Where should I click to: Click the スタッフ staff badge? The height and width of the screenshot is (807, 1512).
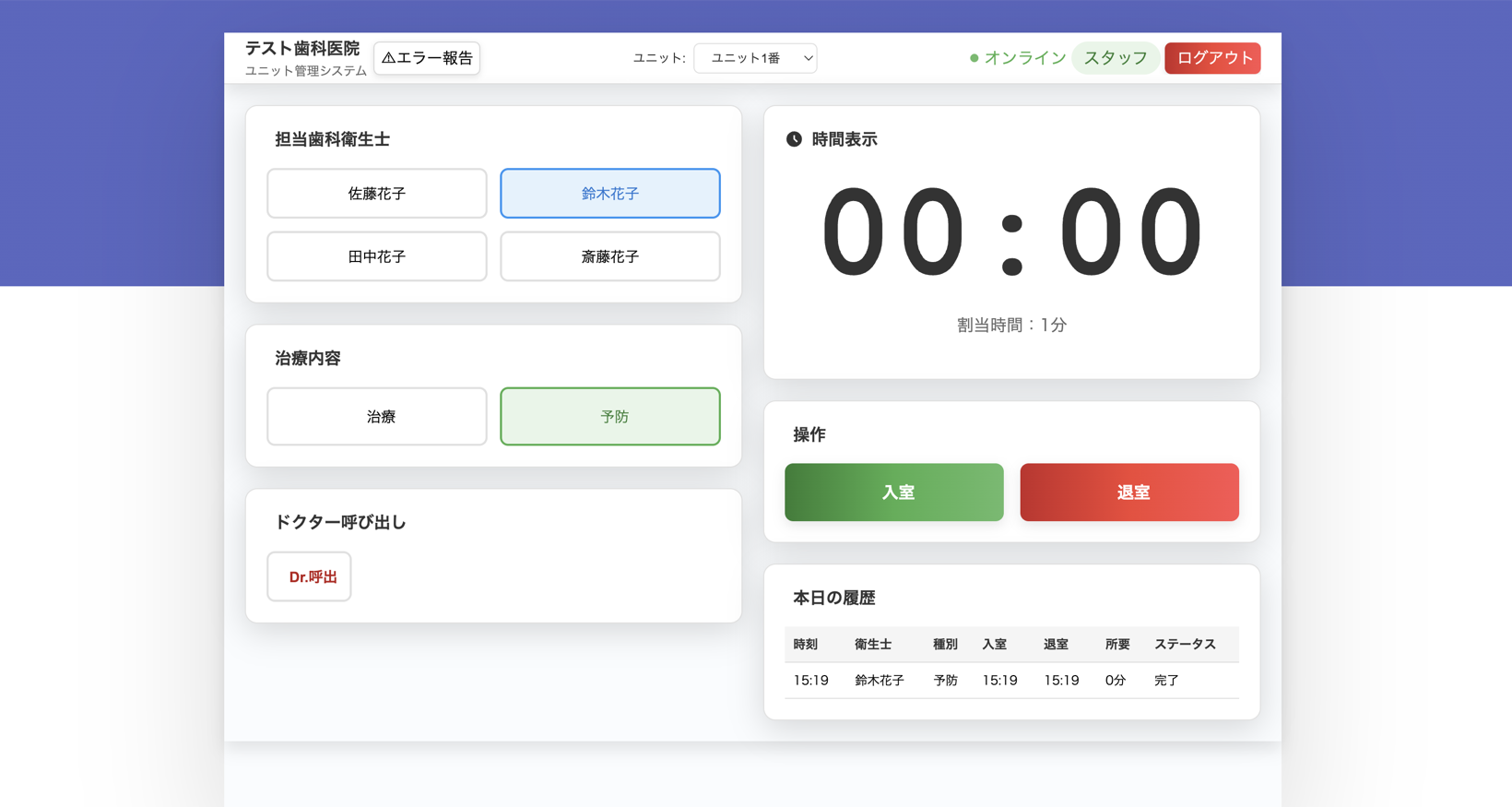(1116, 58)
